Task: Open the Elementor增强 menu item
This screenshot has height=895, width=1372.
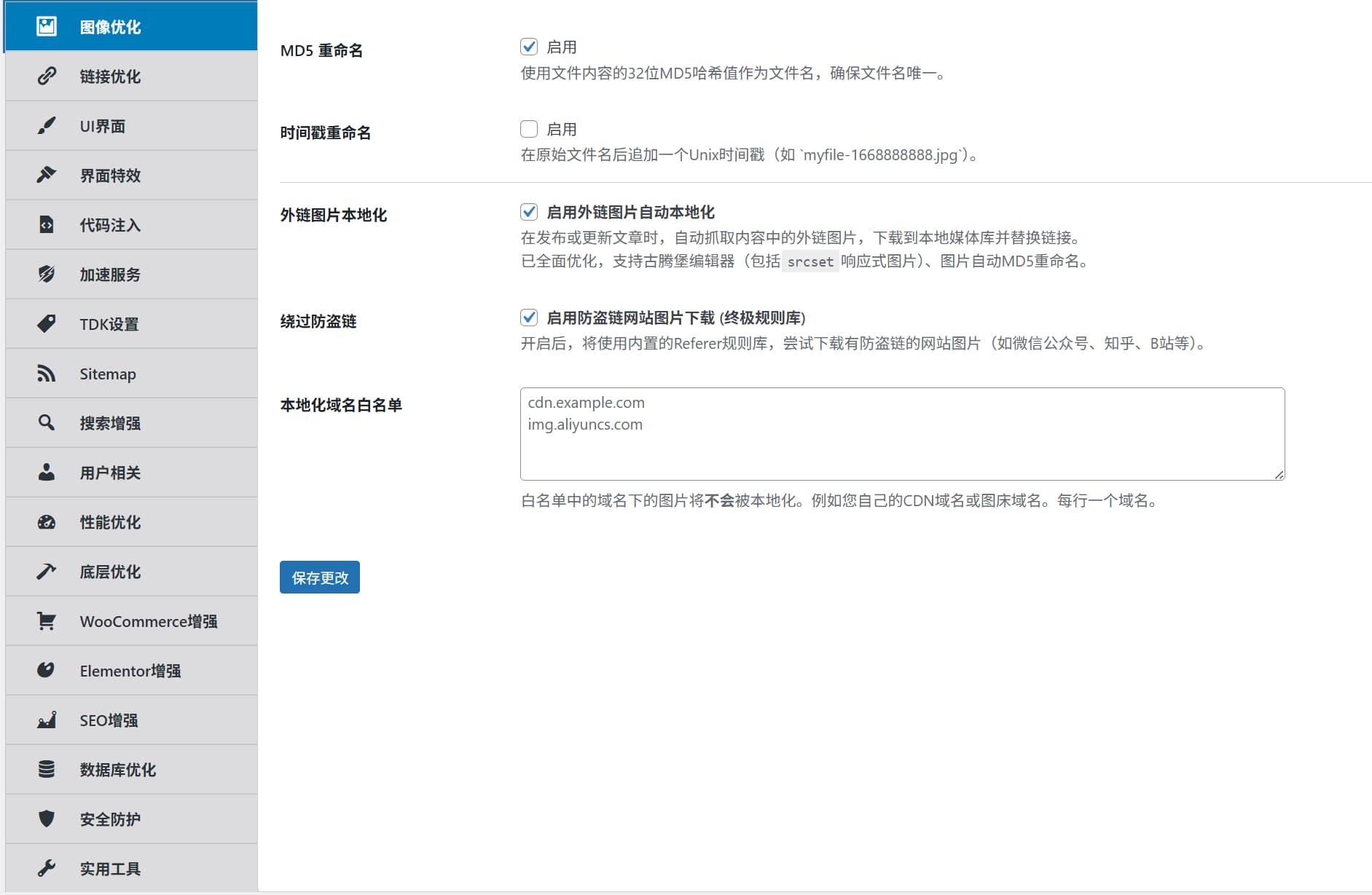Action: [x=131, y=671]
